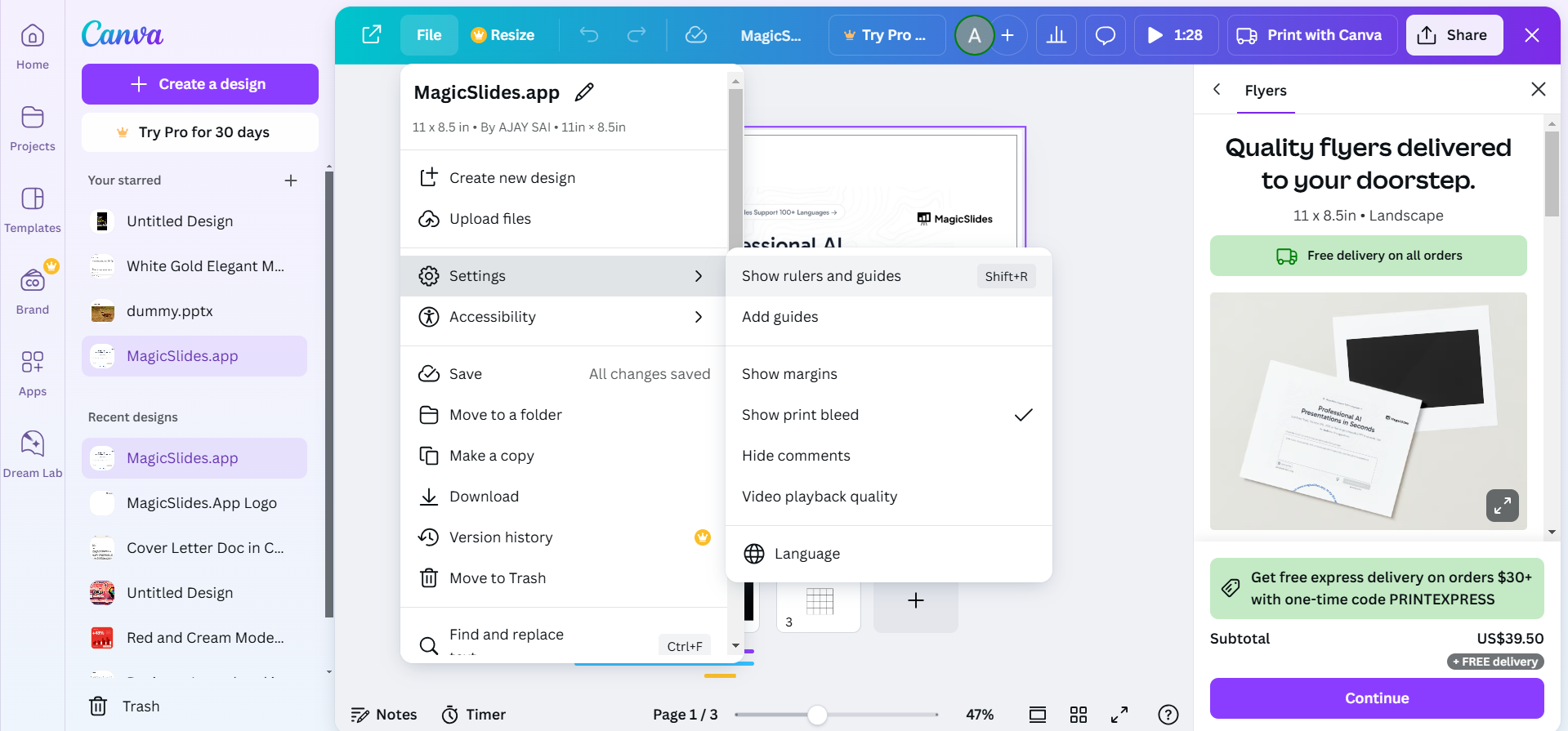1568x731 pixels.
Task: Go back in the Flyers panel
Action: (1217, 89)
